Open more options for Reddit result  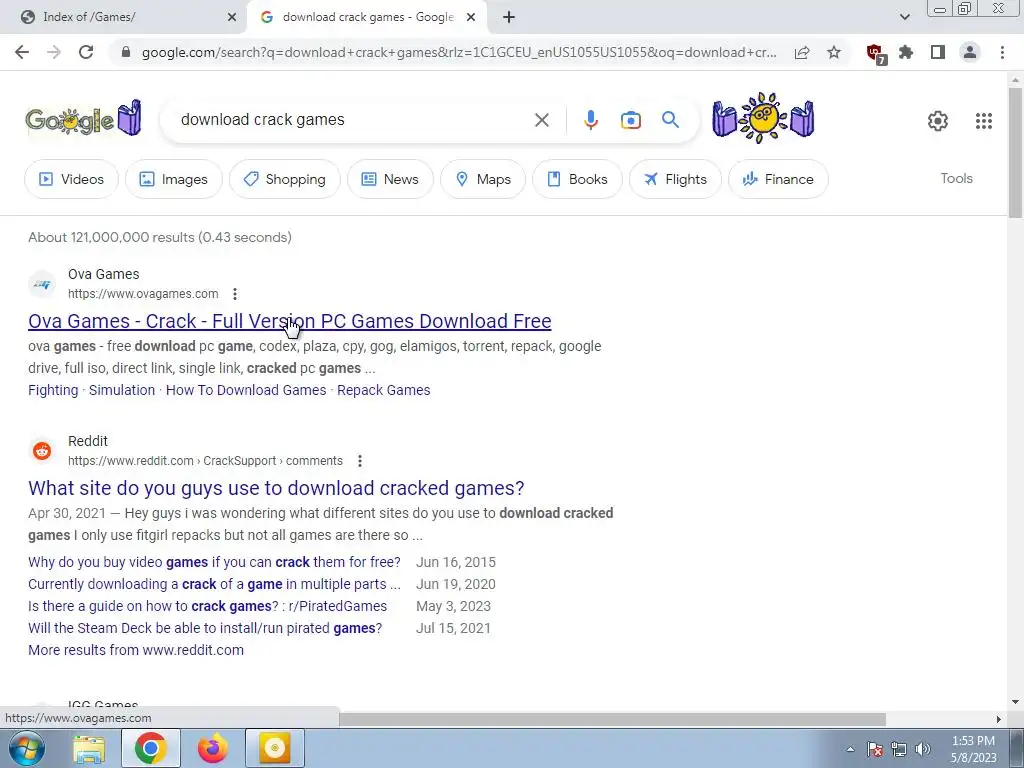[359, 461]
